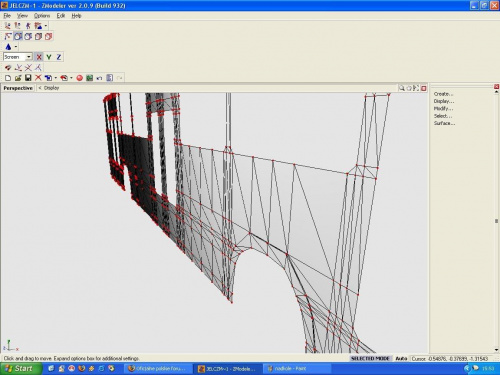Toggle the X axis lock
Viewport: 500px width, 375px height.
39,57
